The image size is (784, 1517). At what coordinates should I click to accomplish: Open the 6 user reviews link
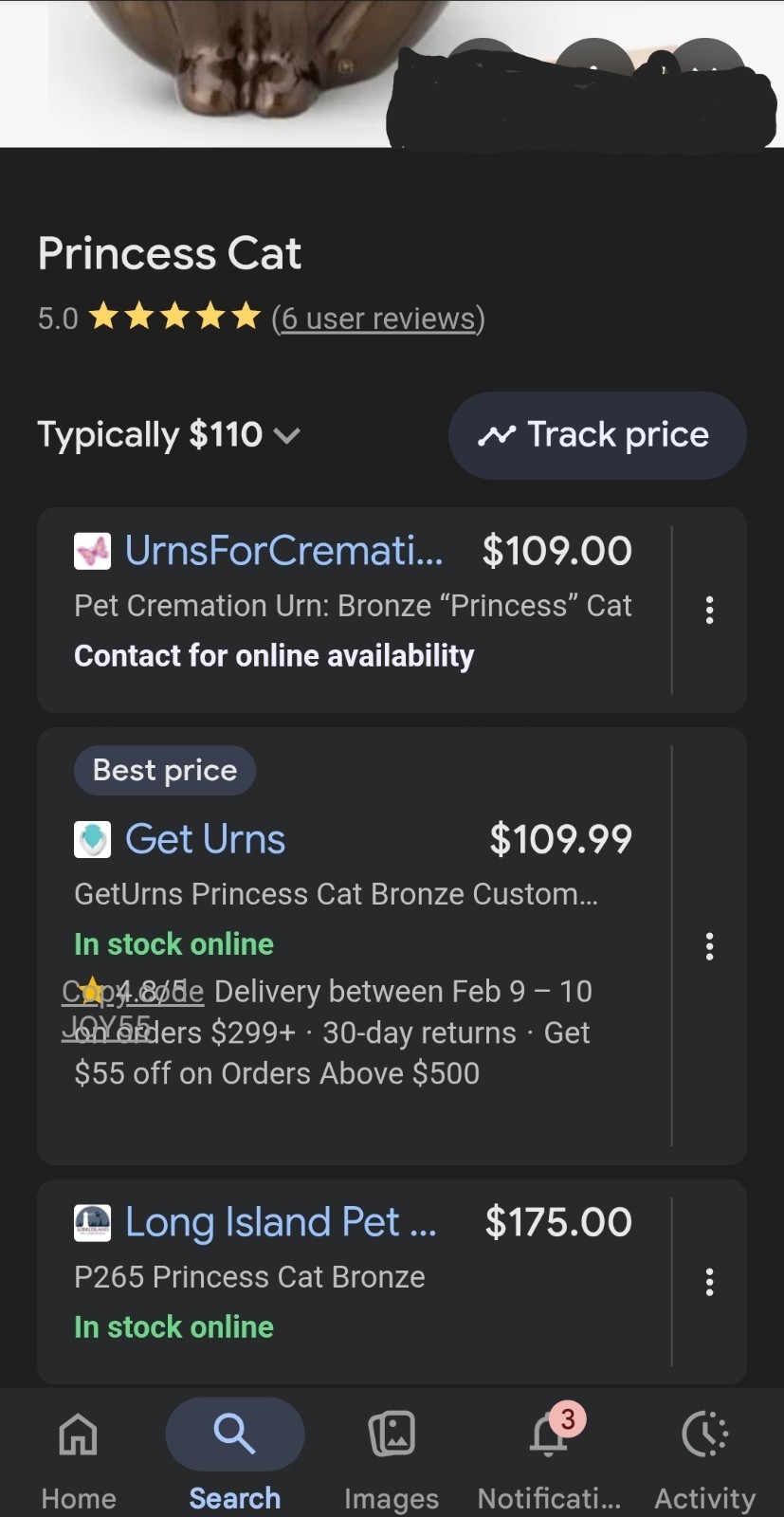[x=378, y=319]
